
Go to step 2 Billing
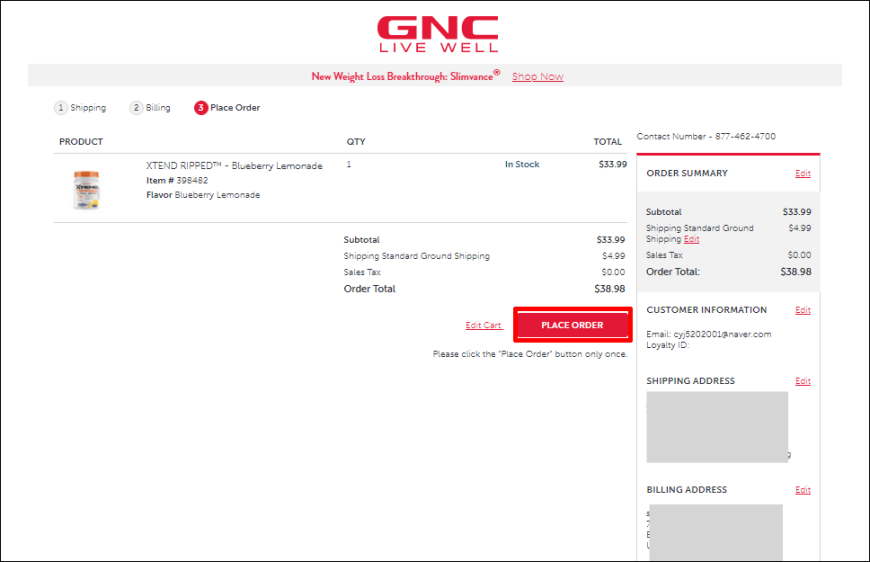pos(150,108)
